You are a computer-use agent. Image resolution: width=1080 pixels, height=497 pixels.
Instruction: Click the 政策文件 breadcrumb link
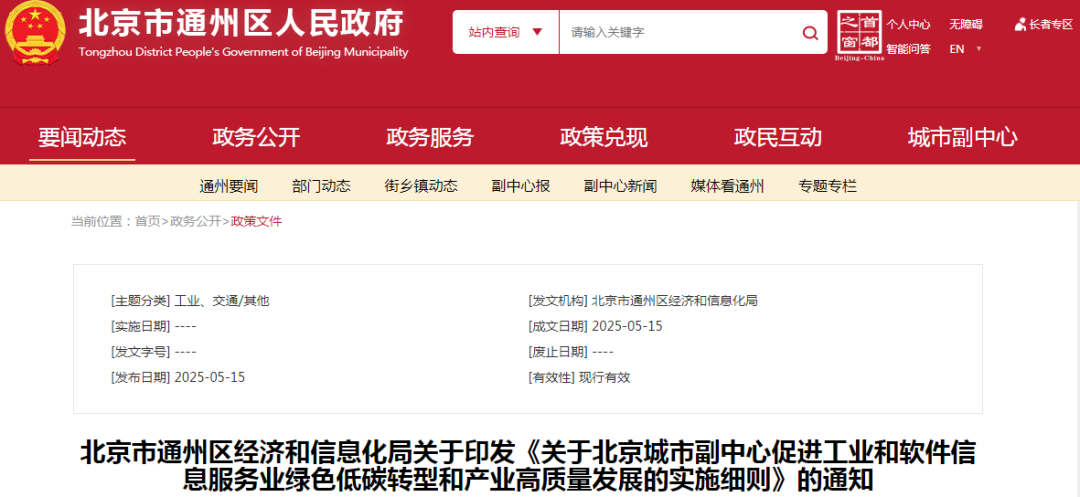tap(256, 221)
